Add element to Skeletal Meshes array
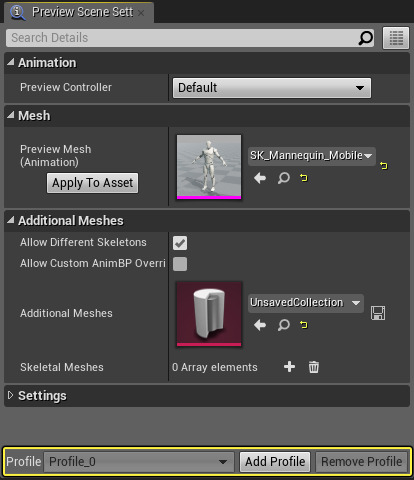The height and width of the screenshot is (480, 414). [x=289, y=367]
